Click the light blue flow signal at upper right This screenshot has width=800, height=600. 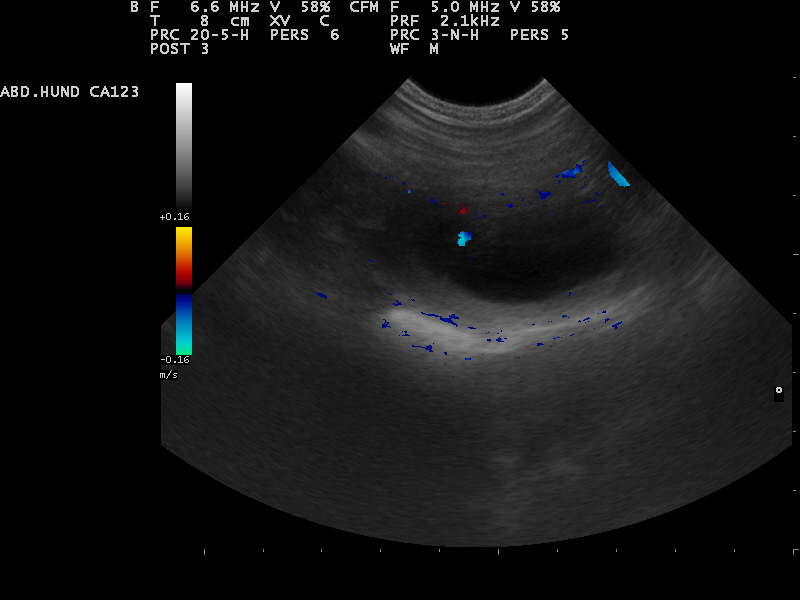(x=619, y=175)
